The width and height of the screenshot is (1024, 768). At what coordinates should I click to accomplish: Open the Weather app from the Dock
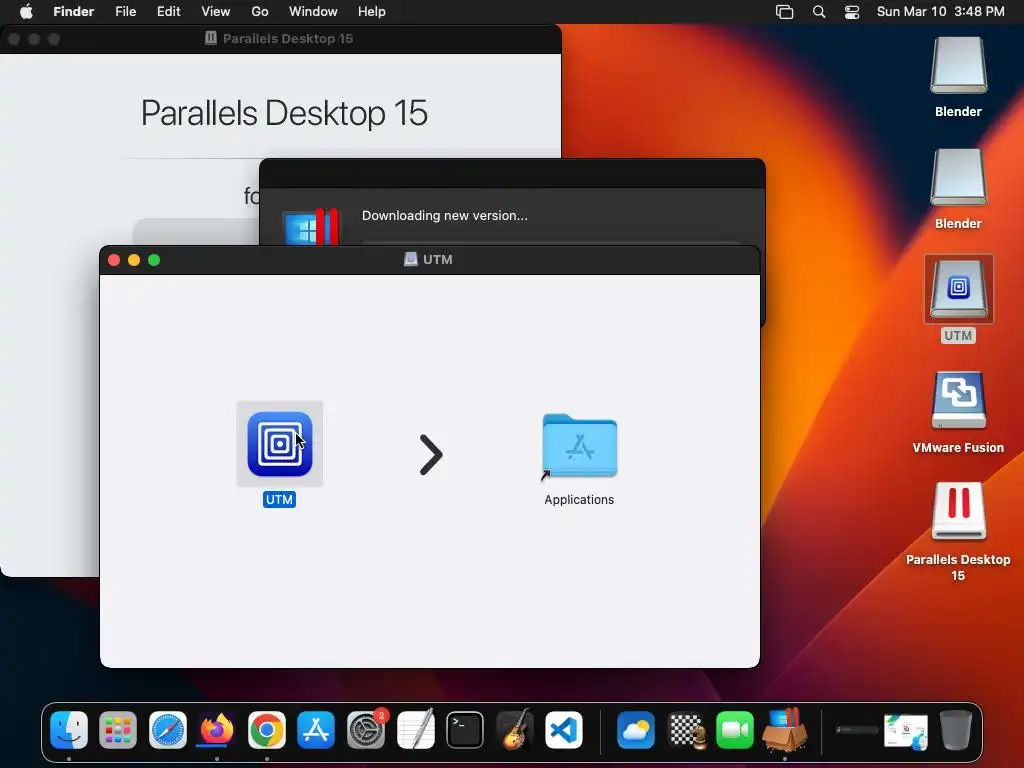tap(635, 730)
